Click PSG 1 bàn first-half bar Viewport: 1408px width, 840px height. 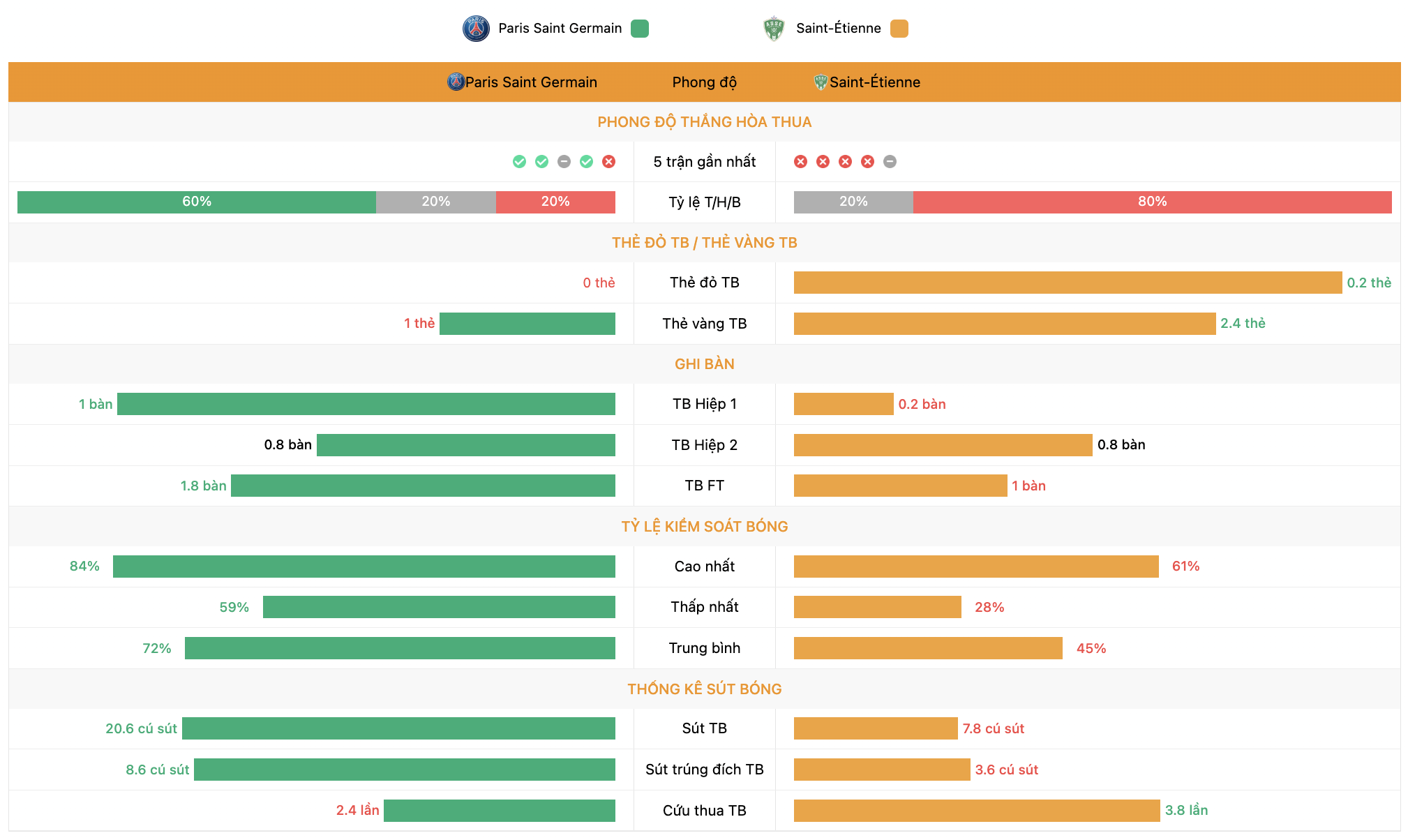pos(366,404)
